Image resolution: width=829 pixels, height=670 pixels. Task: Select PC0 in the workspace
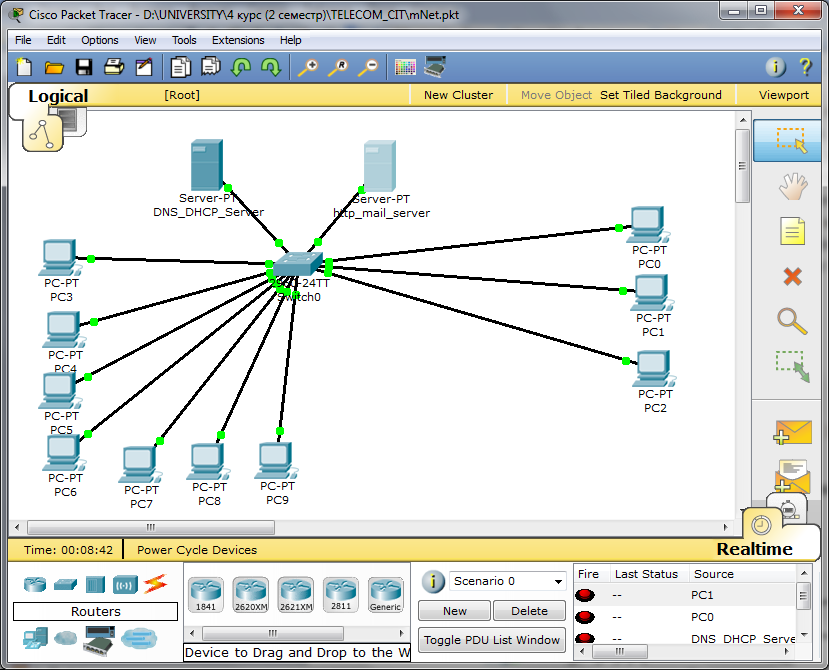pos(649,225)
